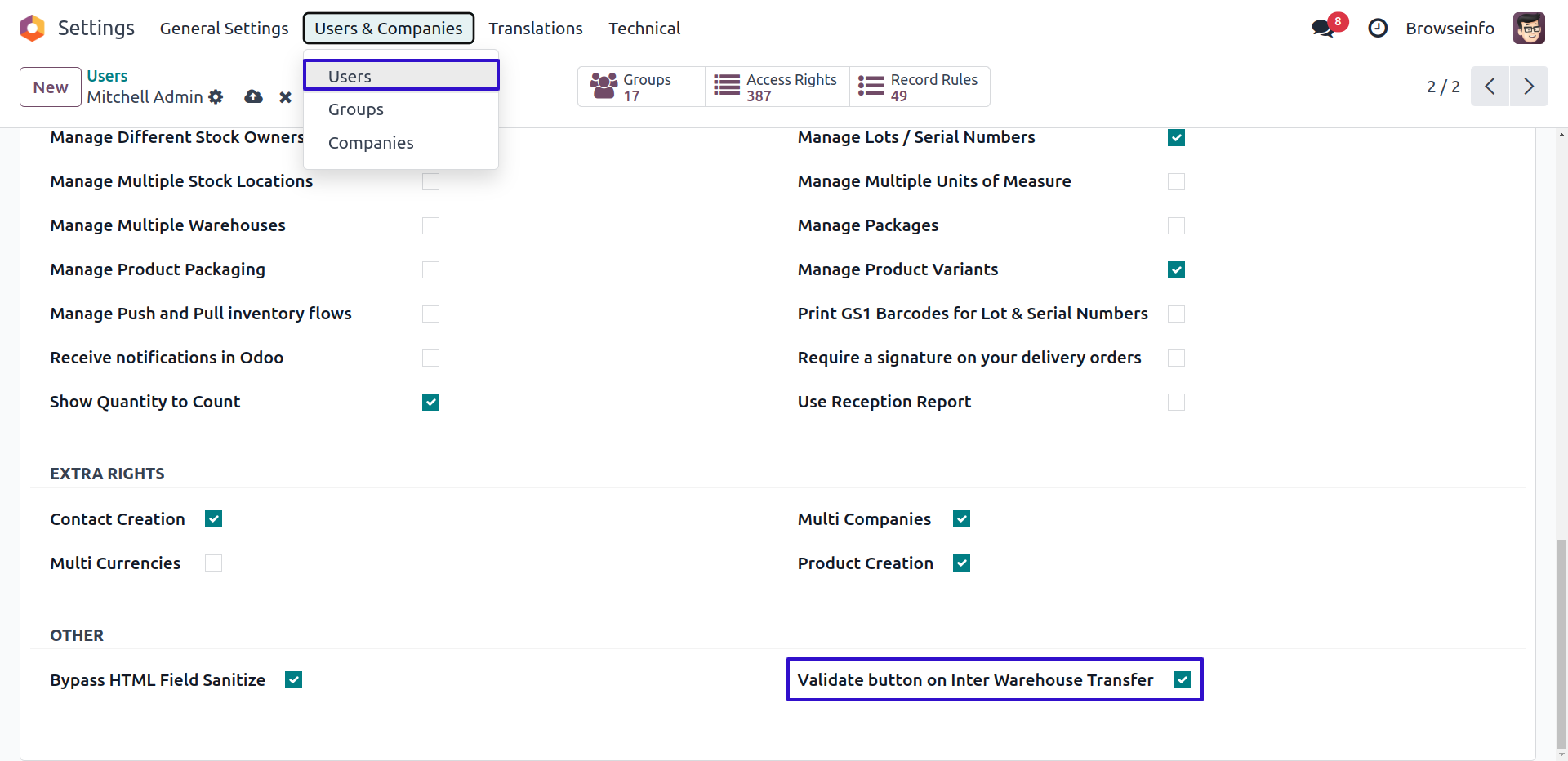The image size is (1568, 761).
Task: Go to next record arrow
Action: 1529,87
